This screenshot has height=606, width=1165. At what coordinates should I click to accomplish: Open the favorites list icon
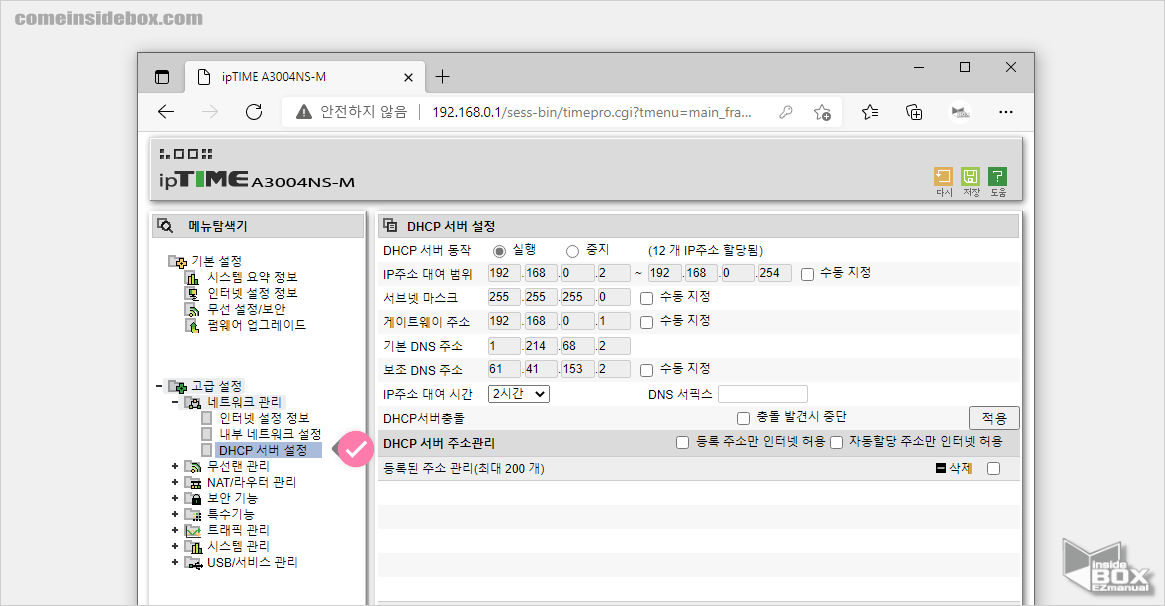870,112
